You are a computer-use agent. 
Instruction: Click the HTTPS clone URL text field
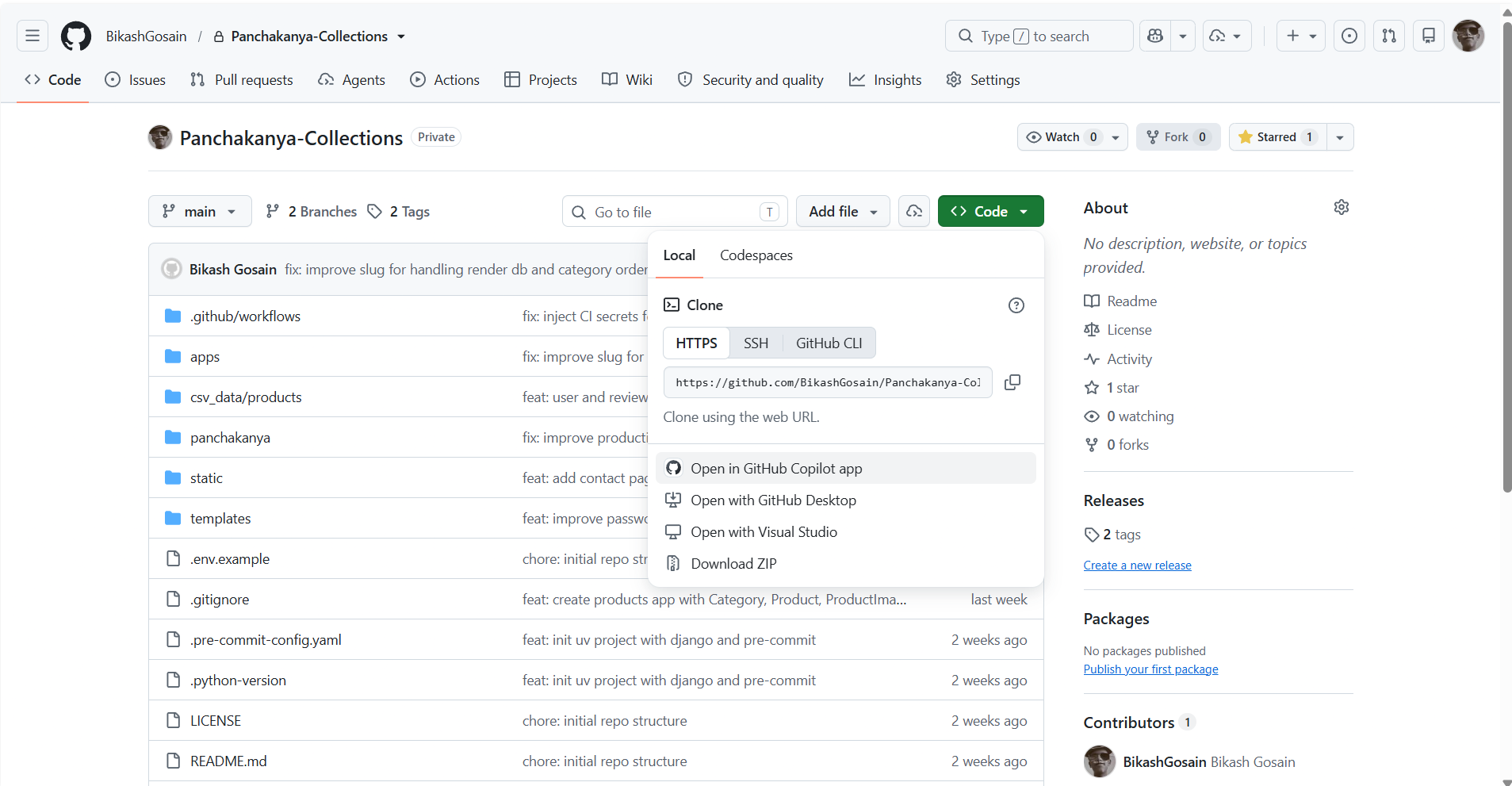(828, 382)
